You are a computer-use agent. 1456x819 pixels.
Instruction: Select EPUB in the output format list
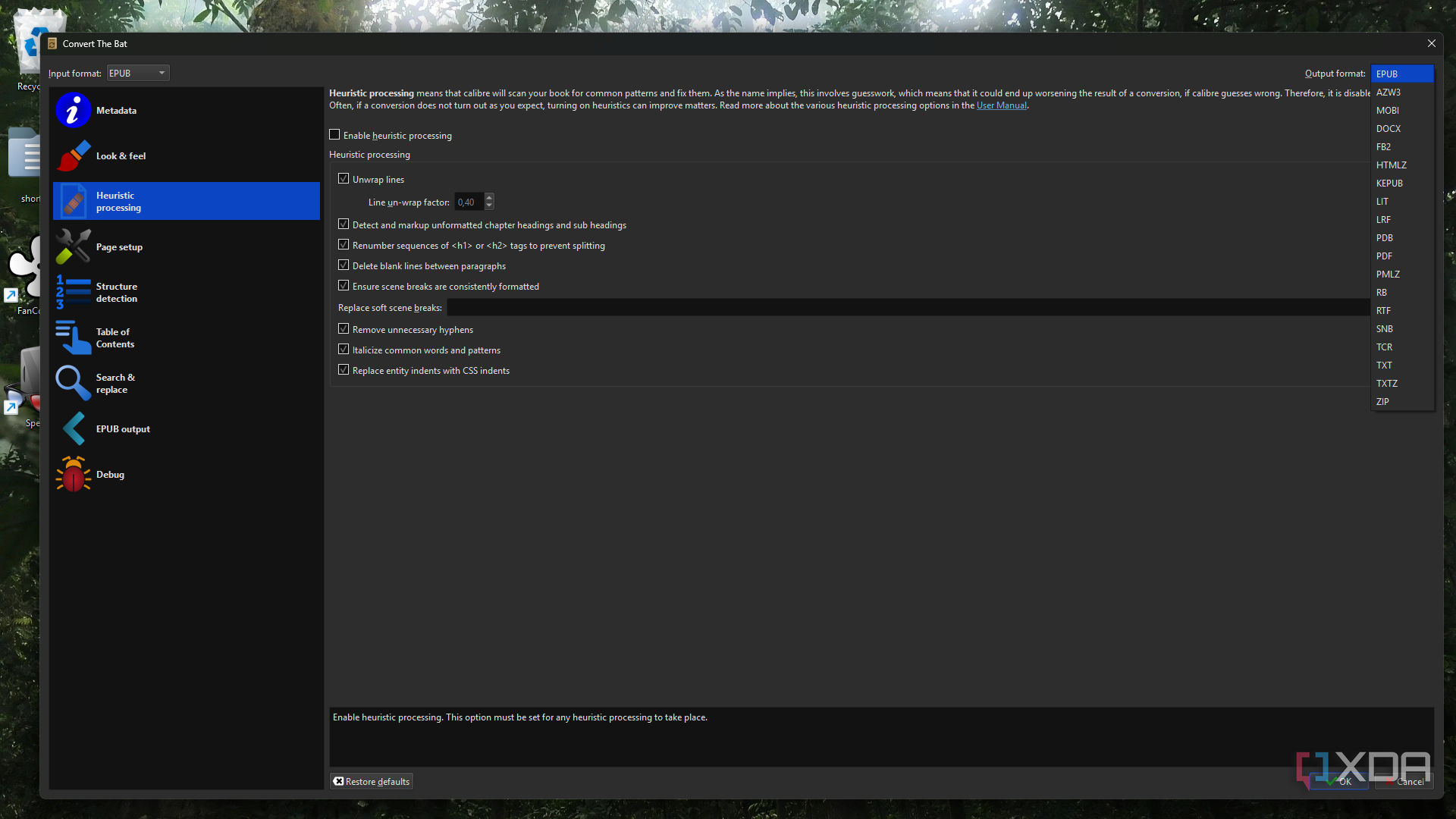1401,74
